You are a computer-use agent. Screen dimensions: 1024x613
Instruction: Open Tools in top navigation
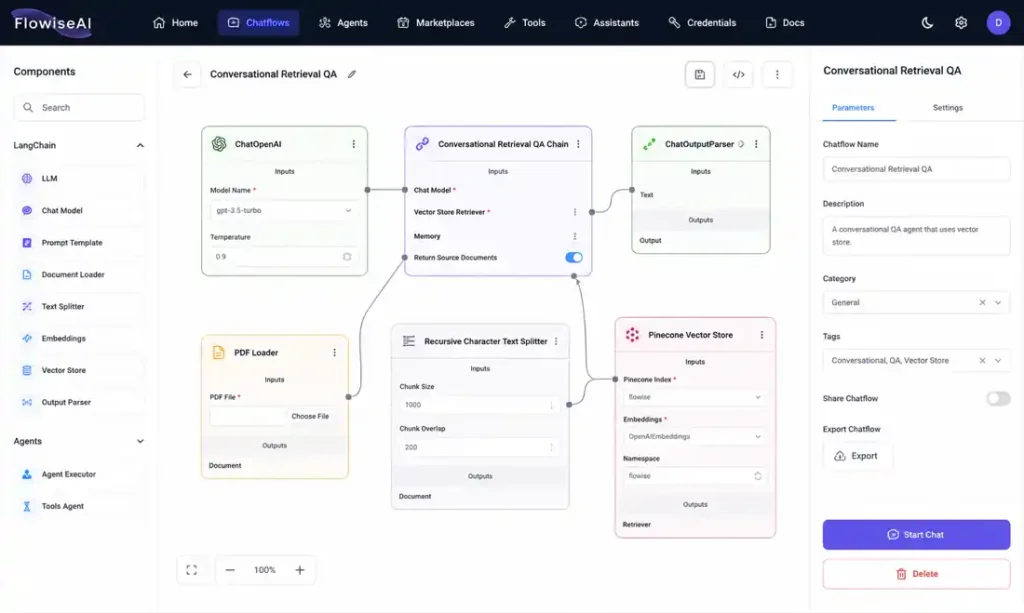click(524, 23)
